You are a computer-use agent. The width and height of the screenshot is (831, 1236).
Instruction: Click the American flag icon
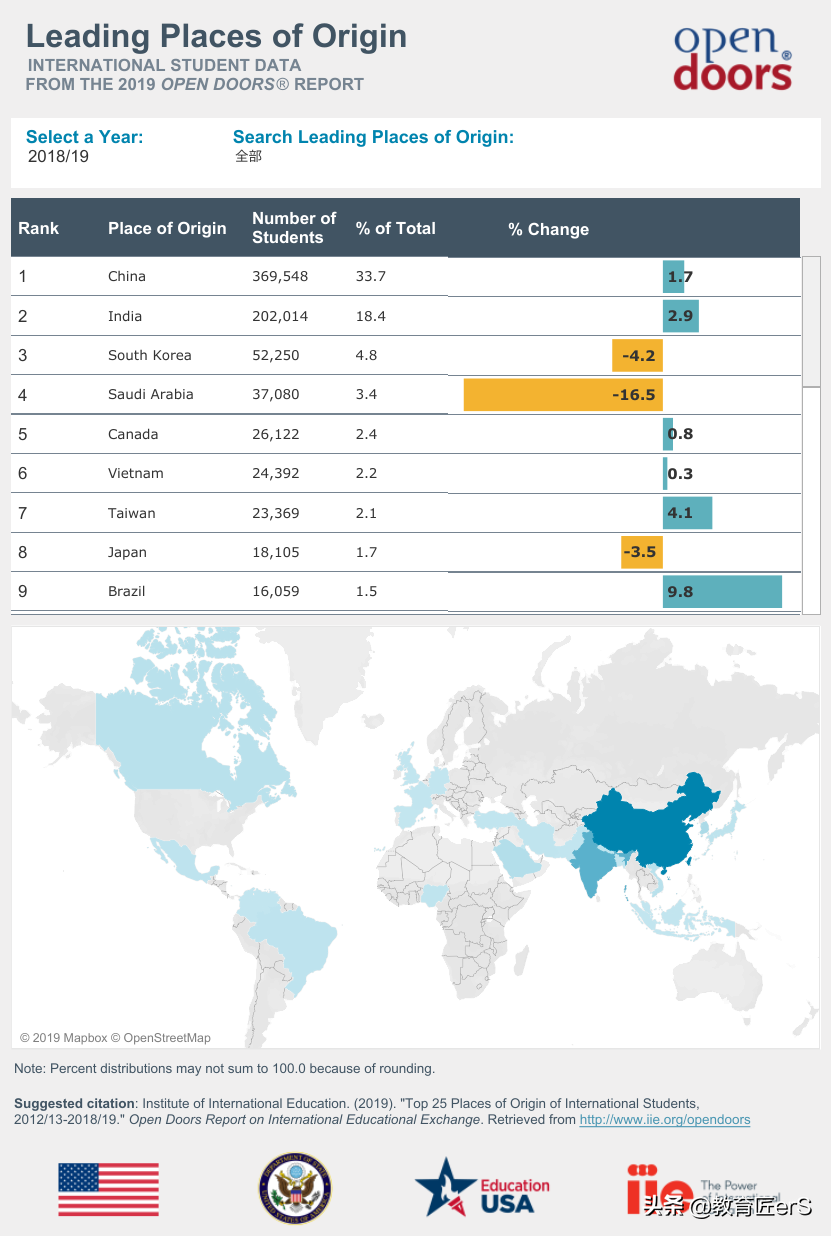click(108, 1189)
